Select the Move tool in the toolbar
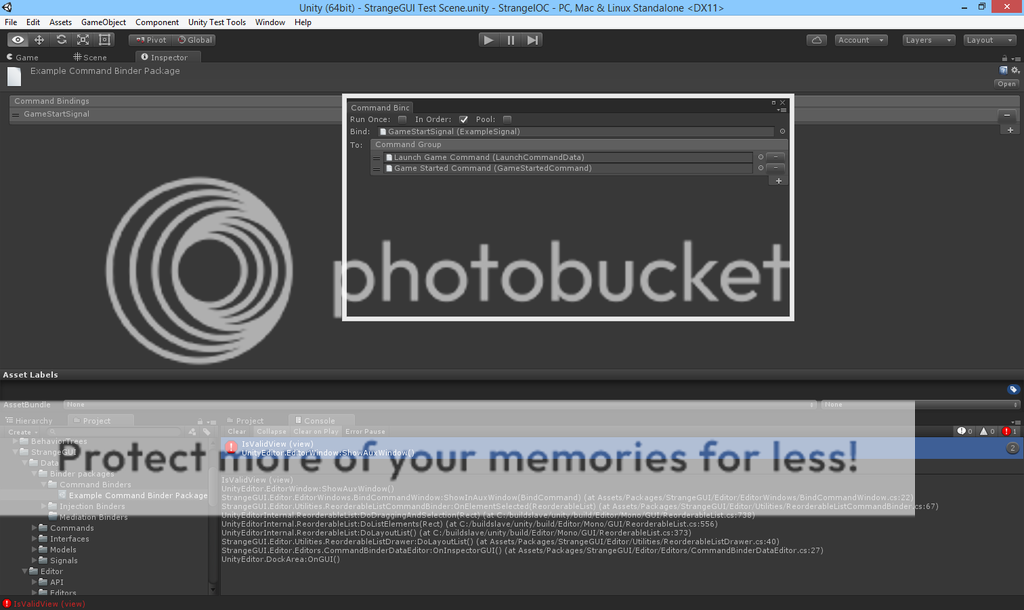 coord(38,39)
